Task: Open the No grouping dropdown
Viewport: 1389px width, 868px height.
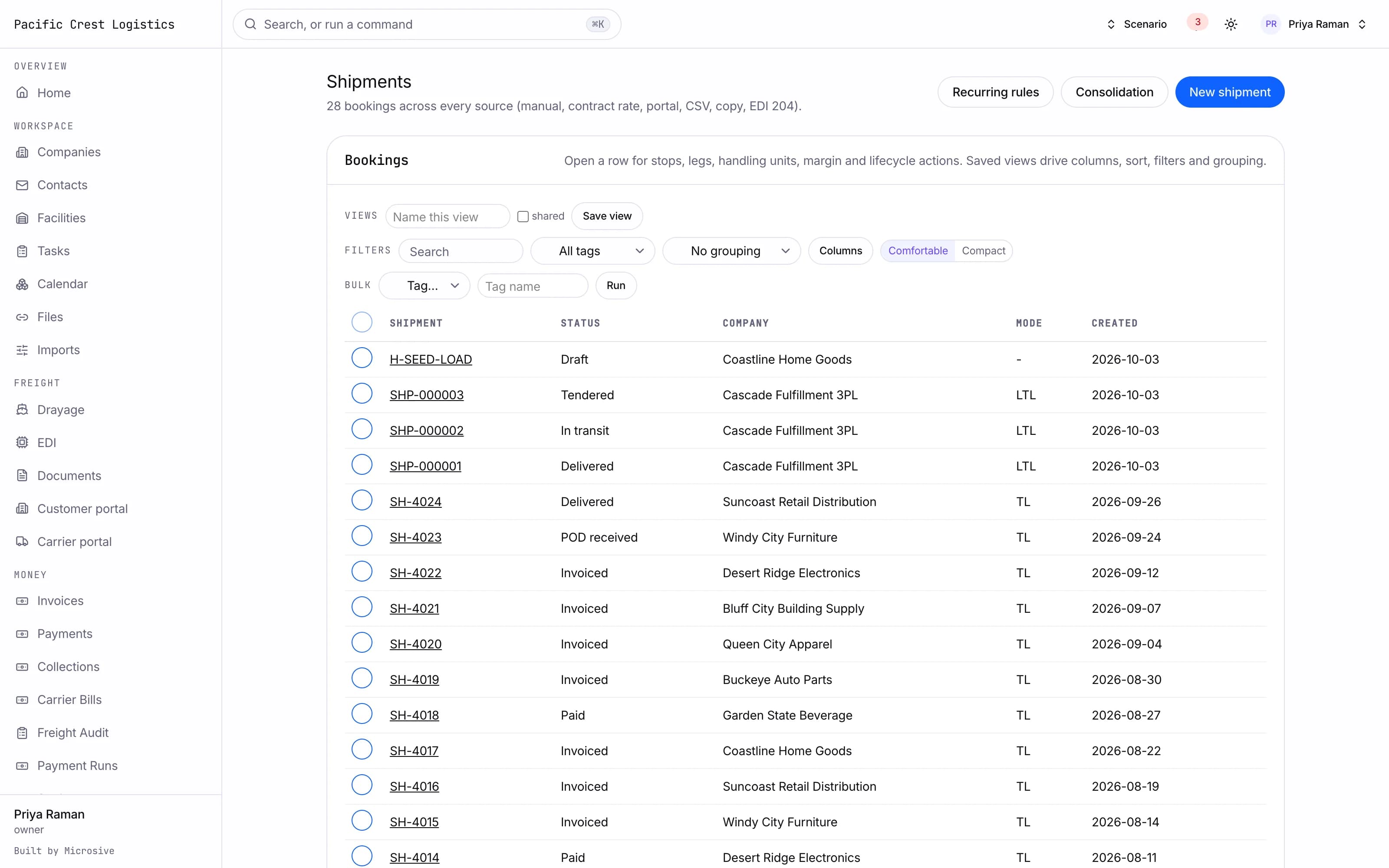Action: click(731, 251)
